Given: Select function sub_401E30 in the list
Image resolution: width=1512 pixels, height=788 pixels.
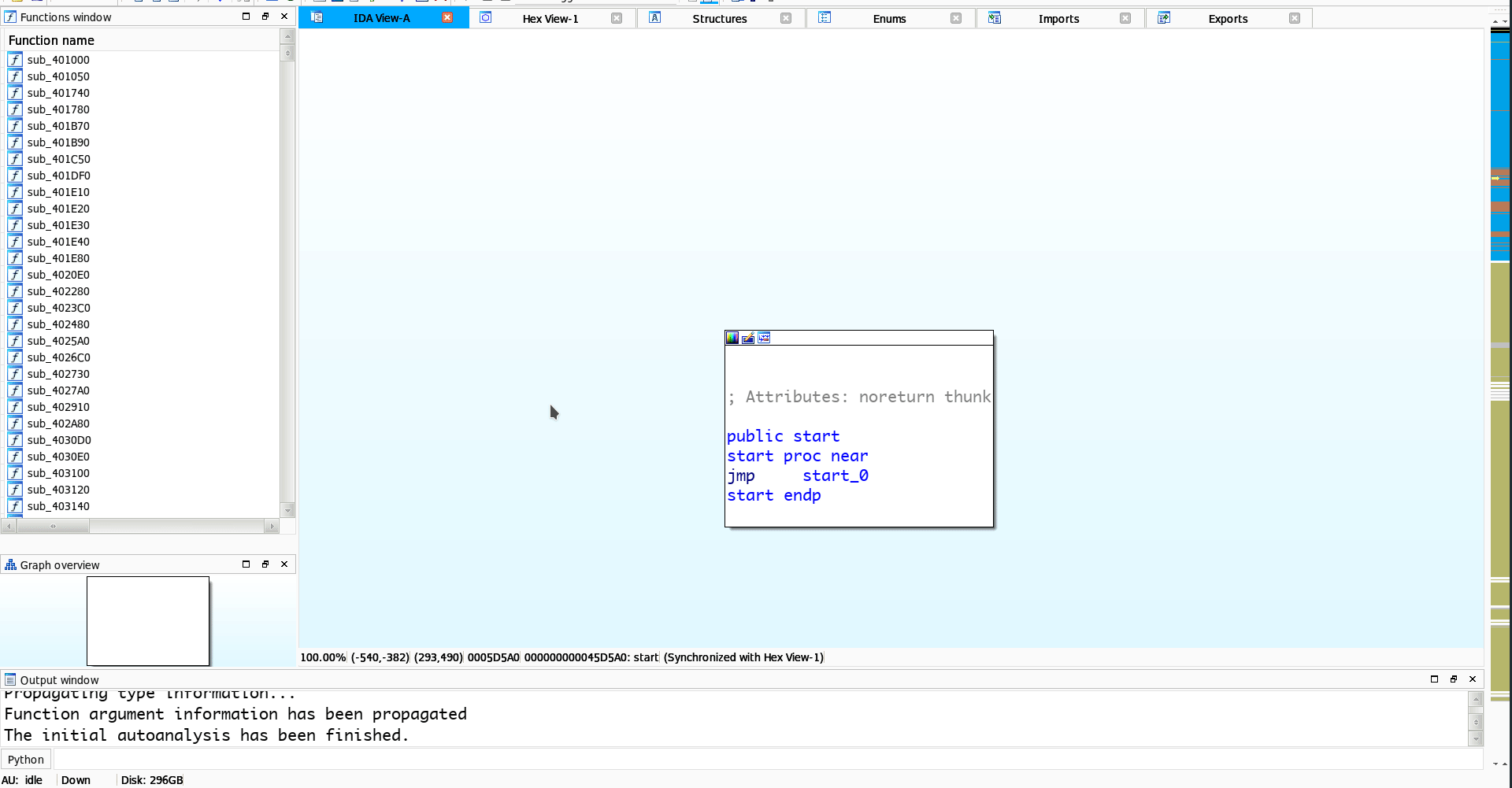Looking at the screenshot, I should pyautogui.click(x=142, y=225).
